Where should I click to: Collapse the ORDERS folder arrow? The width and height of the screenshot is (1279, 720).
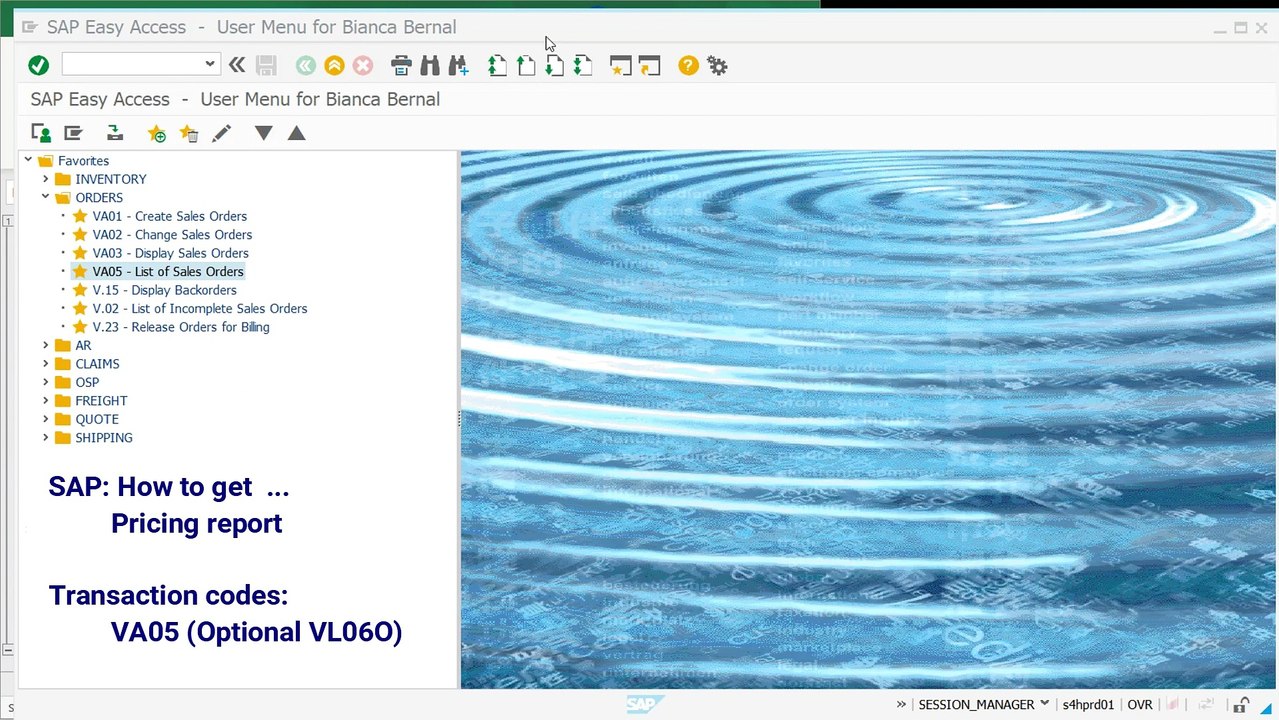tap(46, 197)
